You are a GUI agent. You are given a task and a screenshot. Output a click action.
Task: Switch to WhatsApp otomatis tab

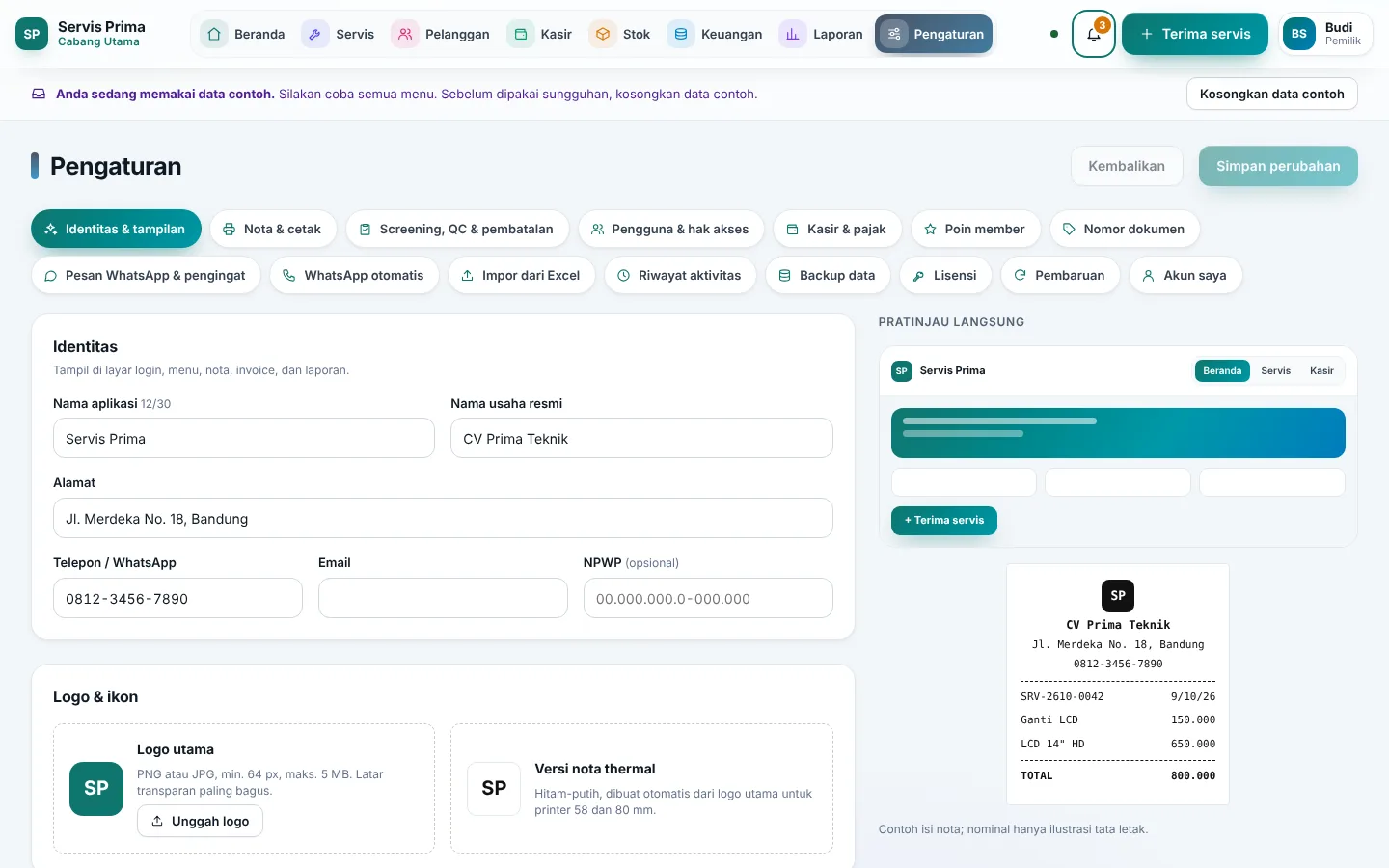point(354,275)
